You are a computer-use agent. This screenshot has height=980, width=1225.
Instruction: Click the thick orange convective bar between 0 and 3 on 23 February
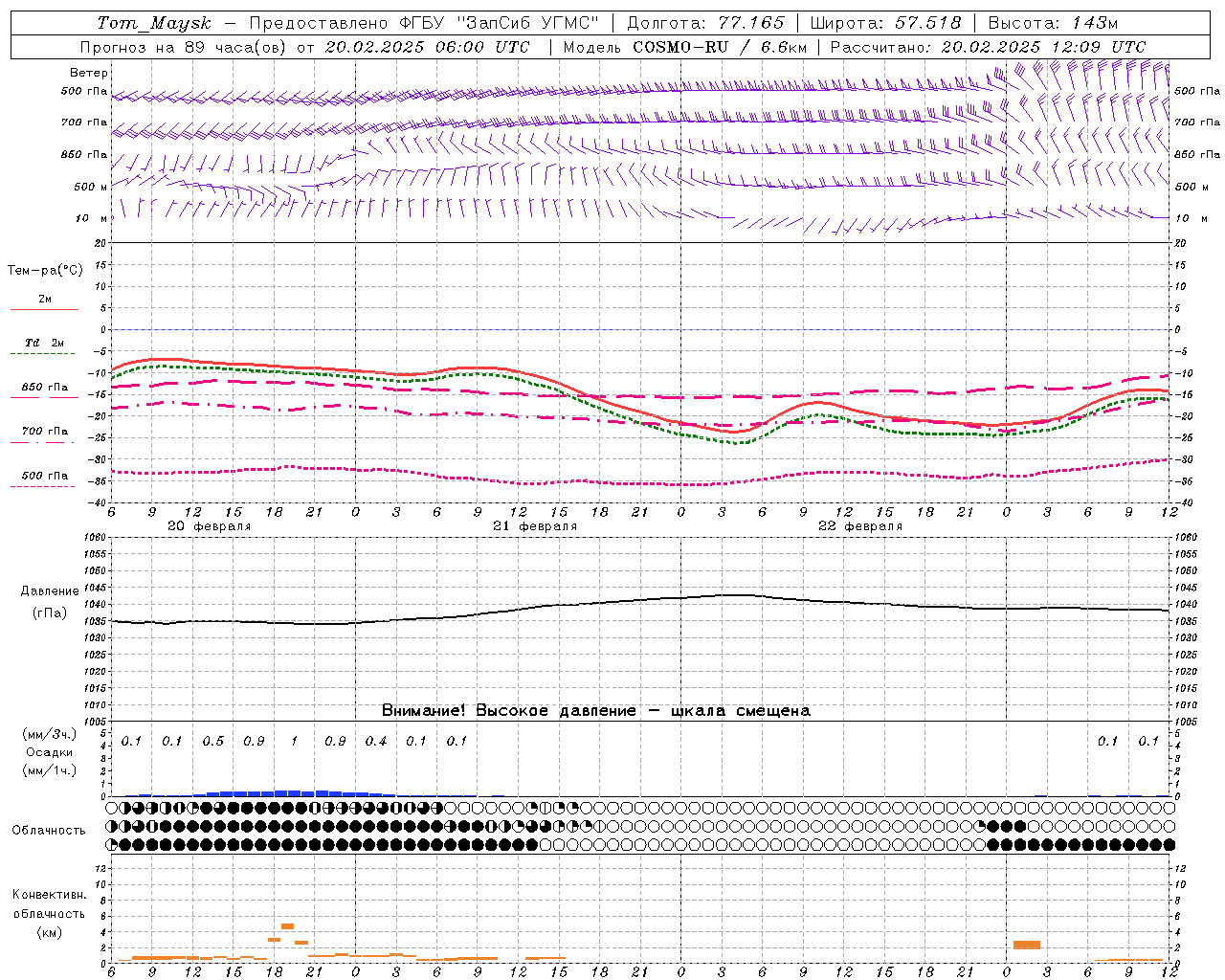[x=1027, y=945]
